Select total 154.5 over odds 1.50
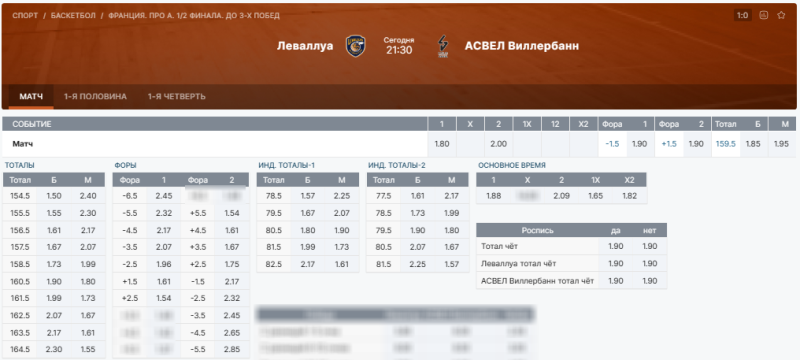Screen dimensions: 800x360 point(54,196)
